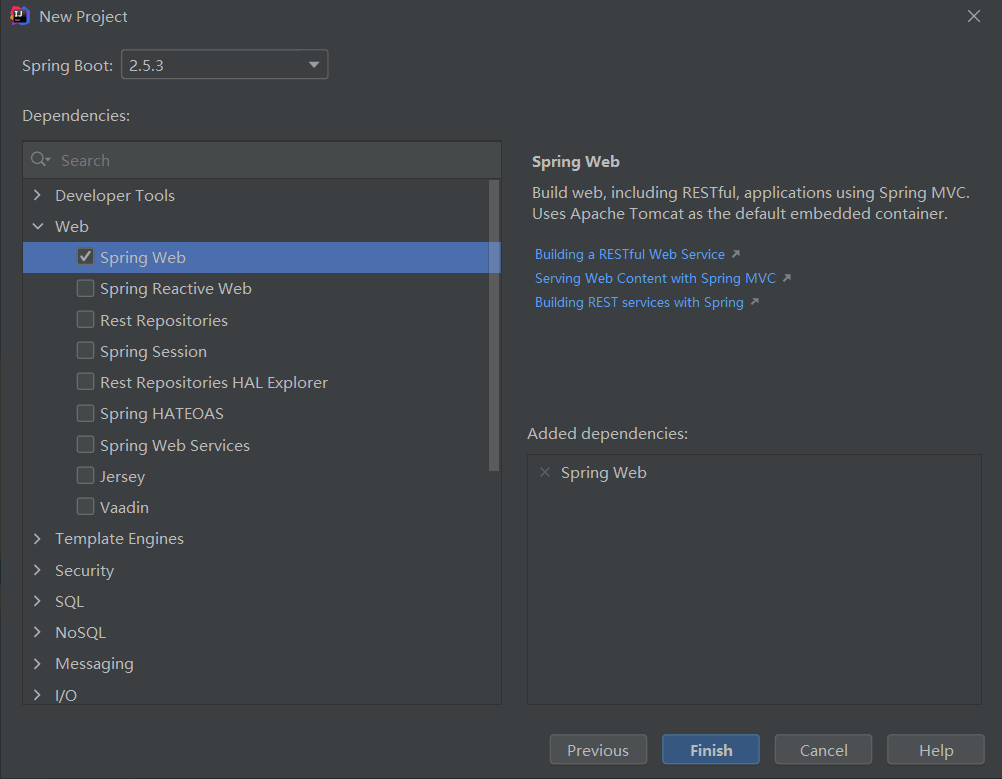Tick the Spring Web Services checkbox
The image size is (1002, 779).
coord(85,444)
